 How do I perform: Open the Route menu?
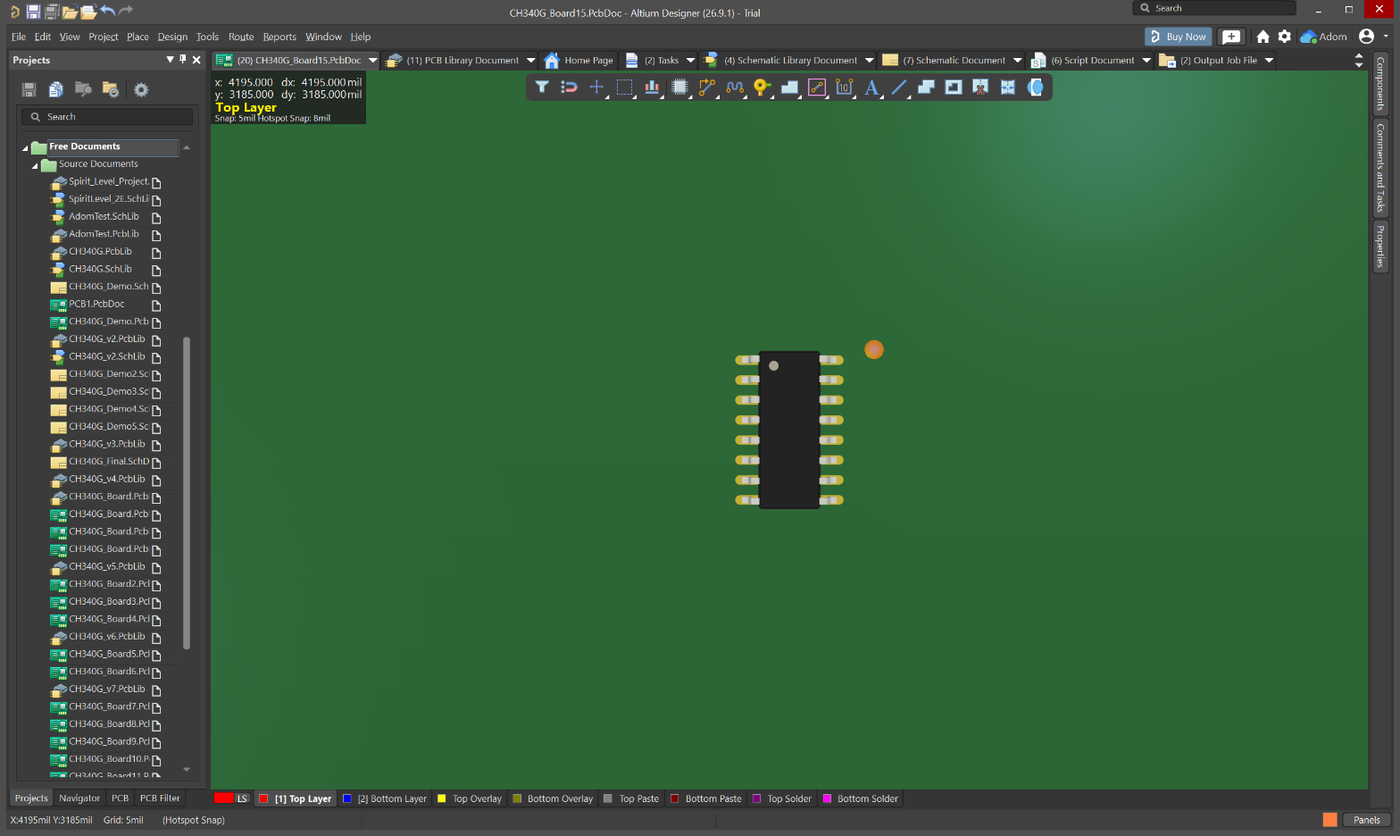241,37
